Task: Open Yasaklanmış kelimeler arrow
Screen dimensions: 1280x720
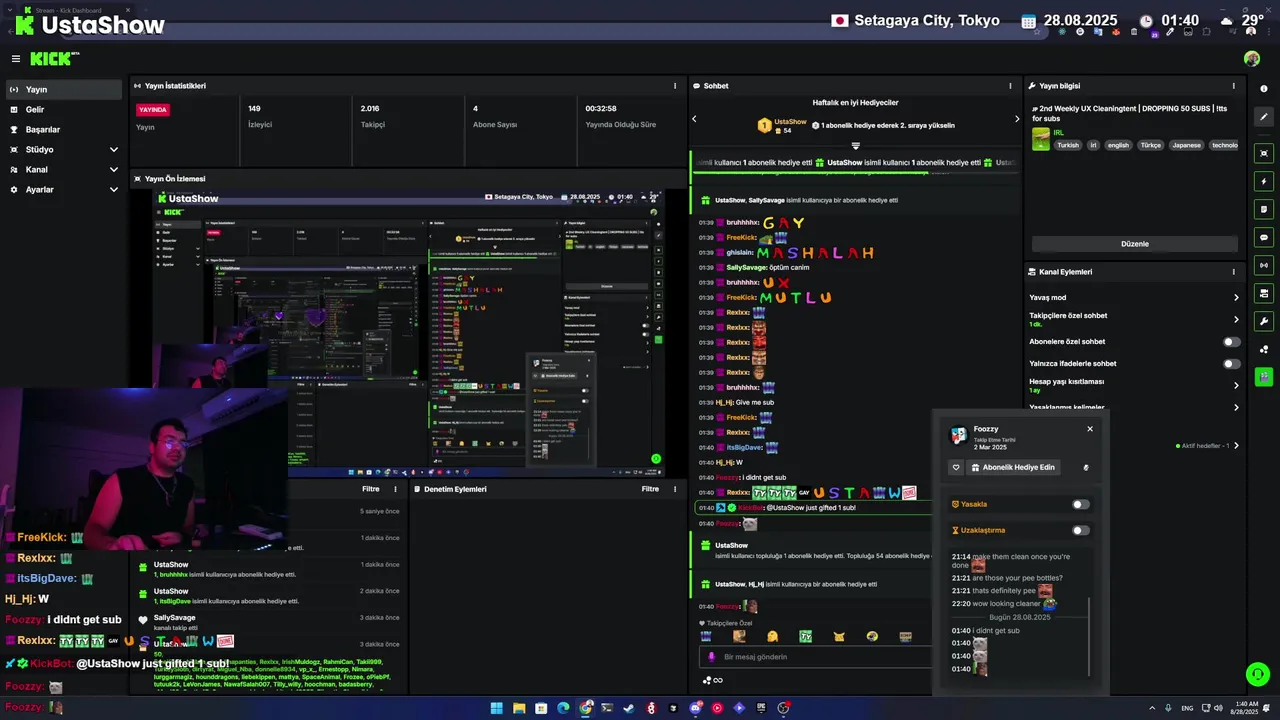Action: tap(1236, 408)
